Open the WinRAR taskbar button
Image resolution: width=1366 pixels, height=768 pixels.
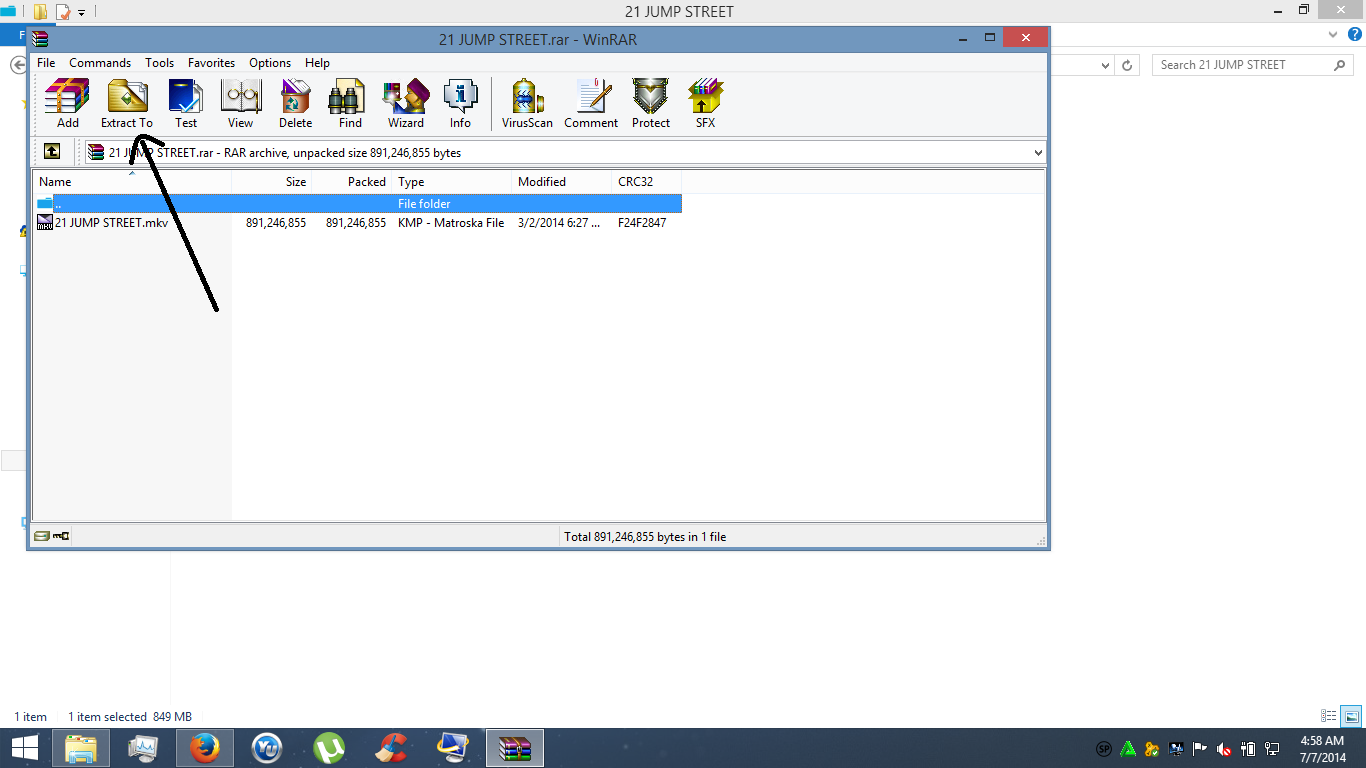(x=515, y=748)
